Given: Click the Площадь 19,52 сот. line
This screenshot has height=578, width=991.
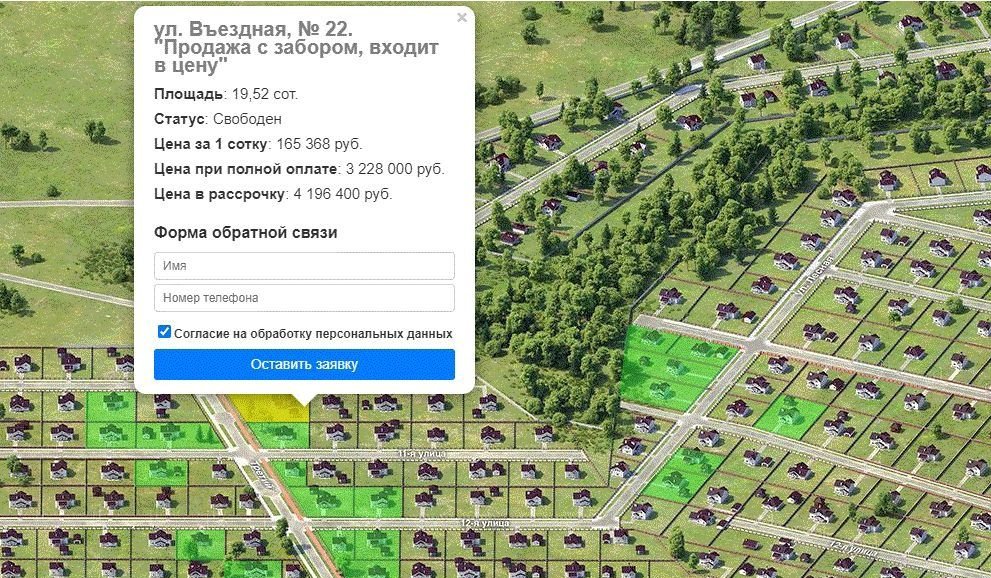Looking at the screenshot, I should pyautogui.click(x=226, y=94).
